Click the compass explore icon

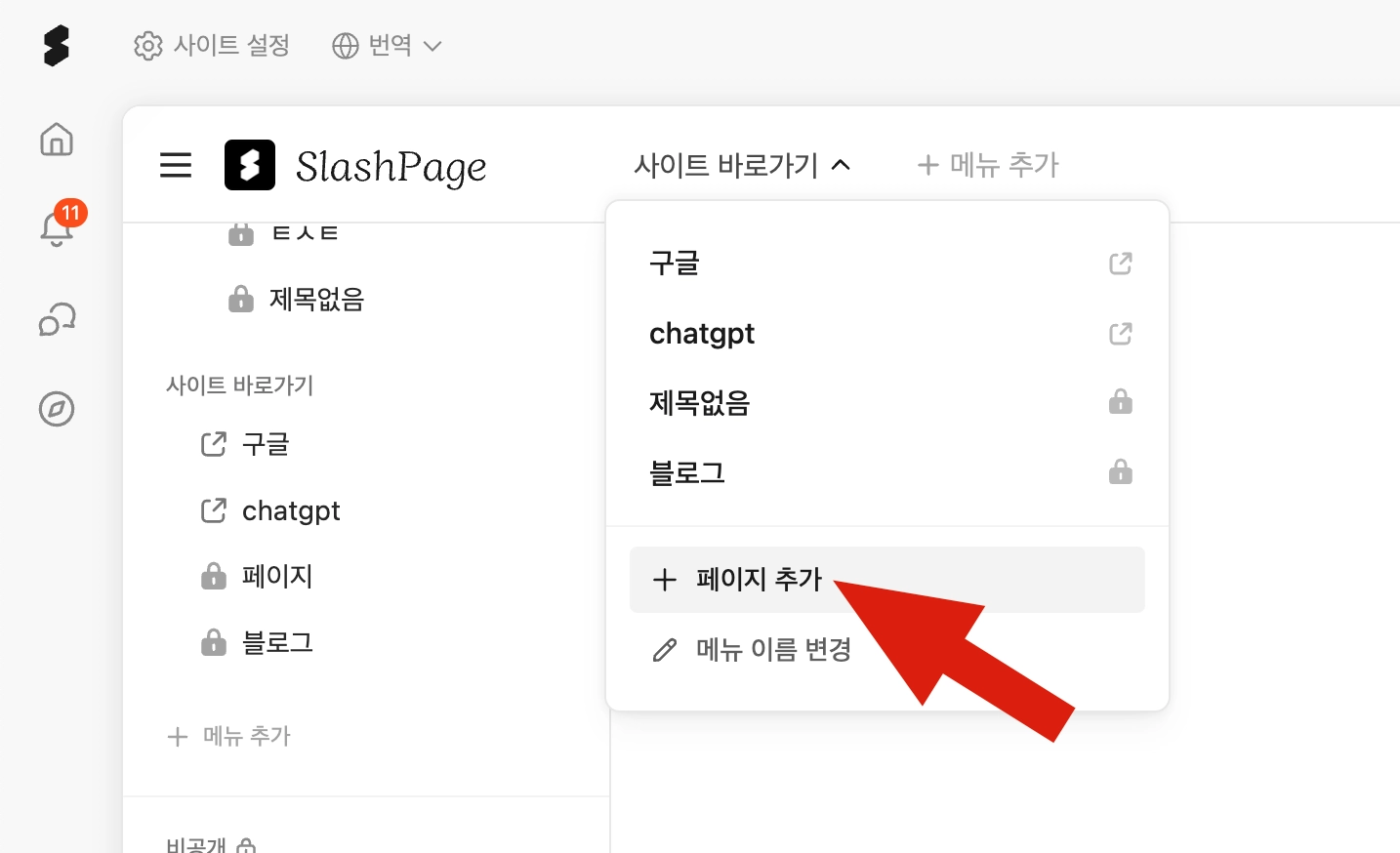[57, 409]
